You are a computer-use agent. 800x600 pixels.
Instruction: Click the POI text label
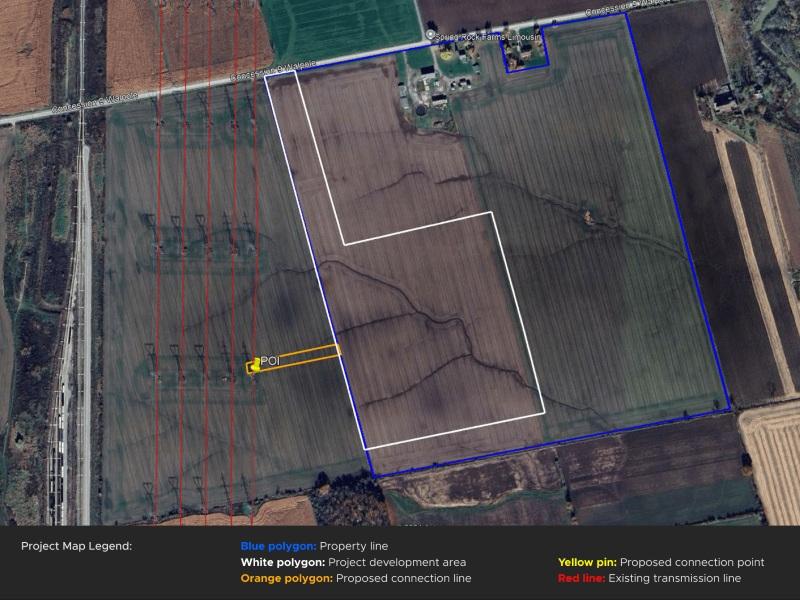270,360
